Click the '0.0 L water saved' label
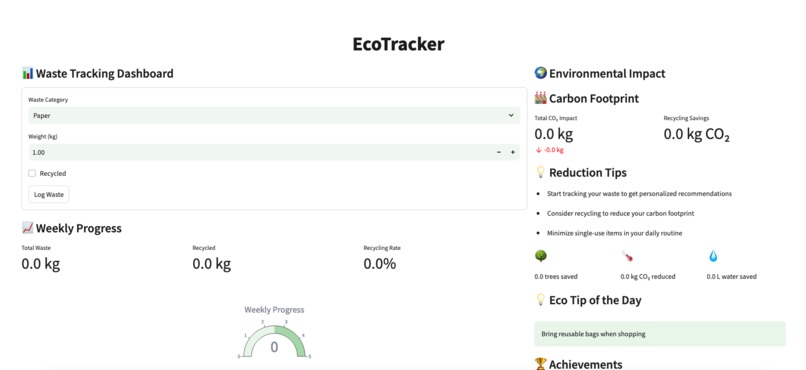Viewport: 806px width, 370px height. tap(731, 276)
